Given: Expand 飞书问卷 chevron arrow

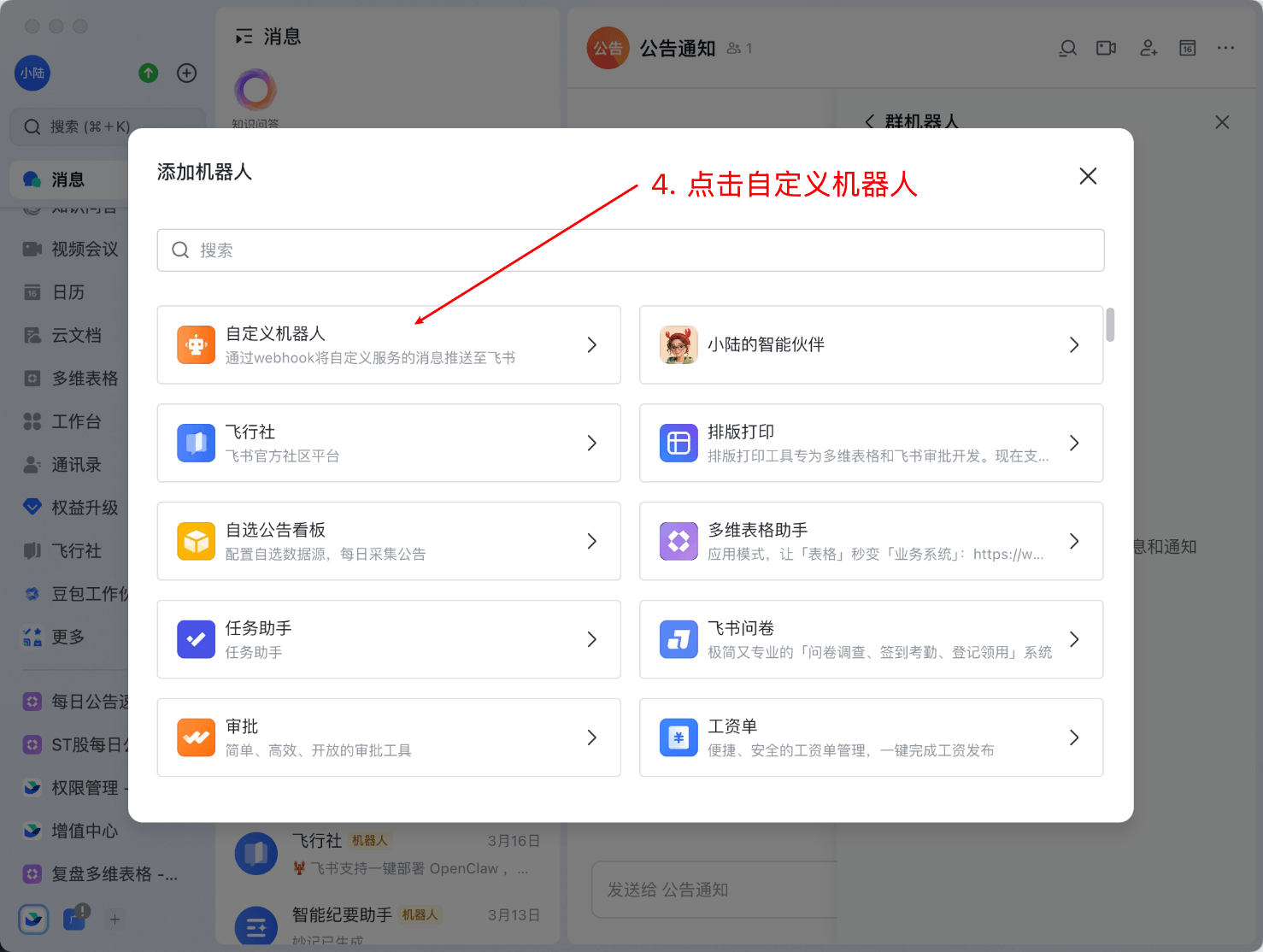Looking at the screenshot, I should (x=1074, y=640).
